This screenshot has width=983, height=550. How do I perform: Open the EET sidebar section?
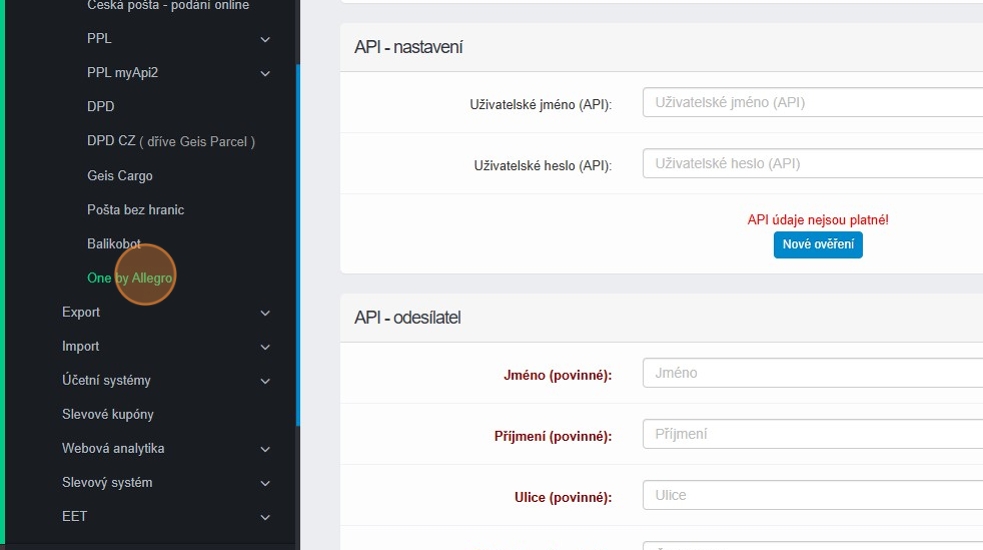click(75, 516)
